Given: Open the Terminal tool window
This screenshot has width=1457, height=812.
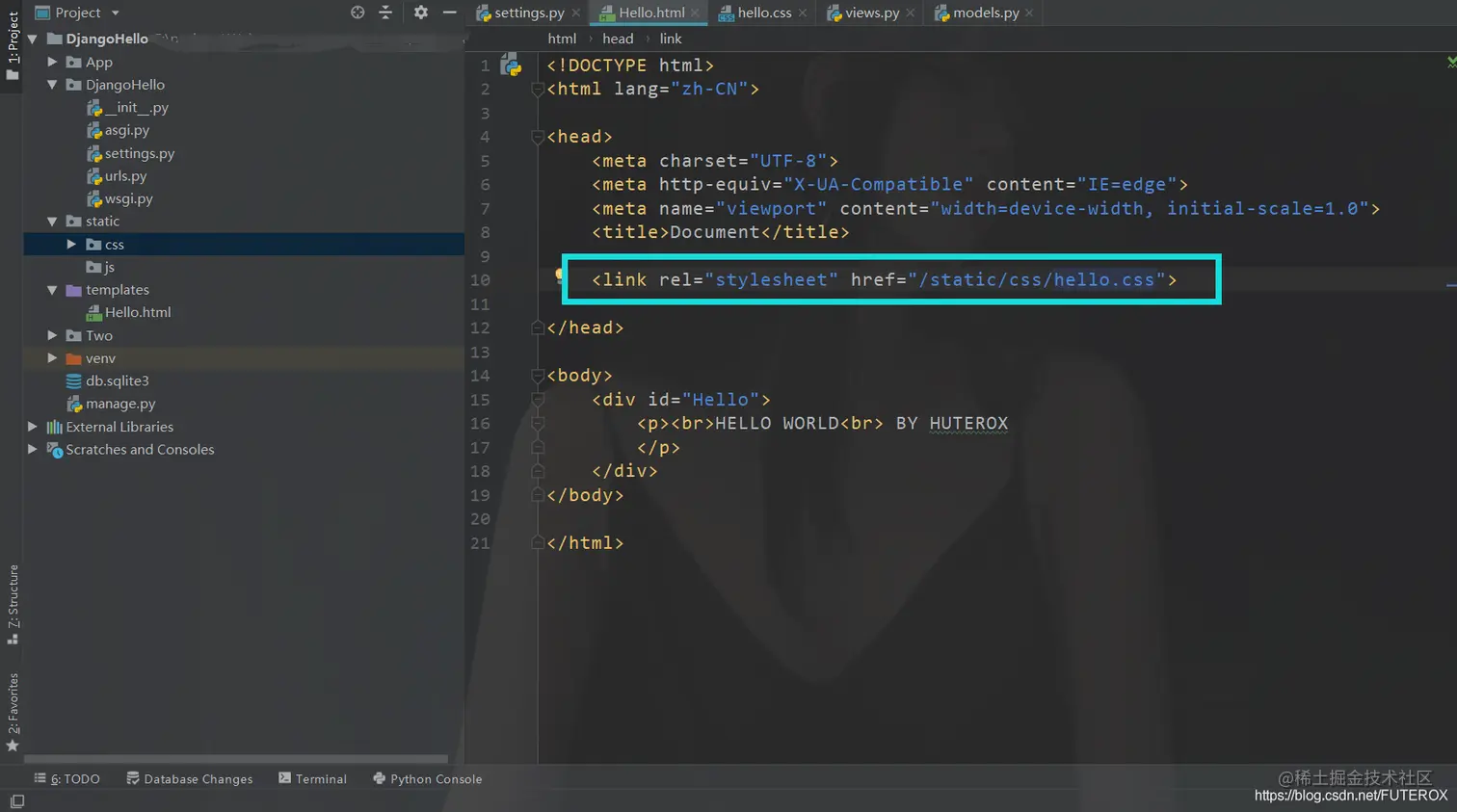Looking at the screenshot, I should pyautogui.click(x=312, y=778).
